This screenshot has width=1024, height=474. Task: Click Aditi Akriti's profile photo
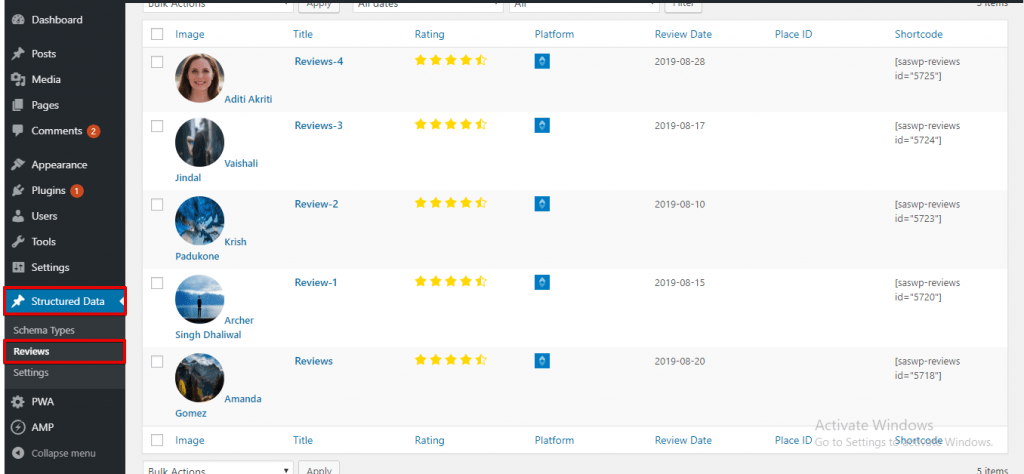(x=200, y=78)
